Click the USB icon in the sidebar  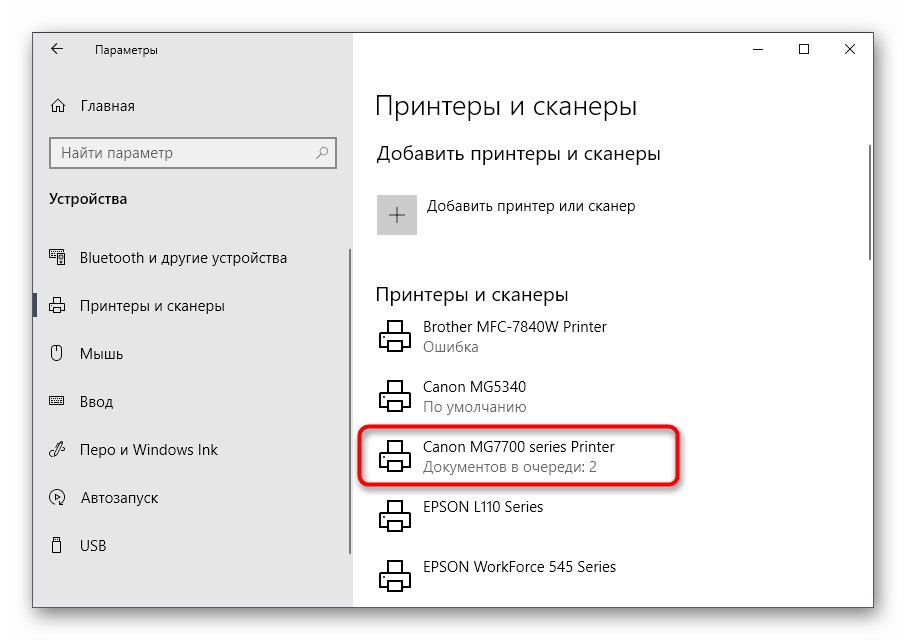point(57,545)
